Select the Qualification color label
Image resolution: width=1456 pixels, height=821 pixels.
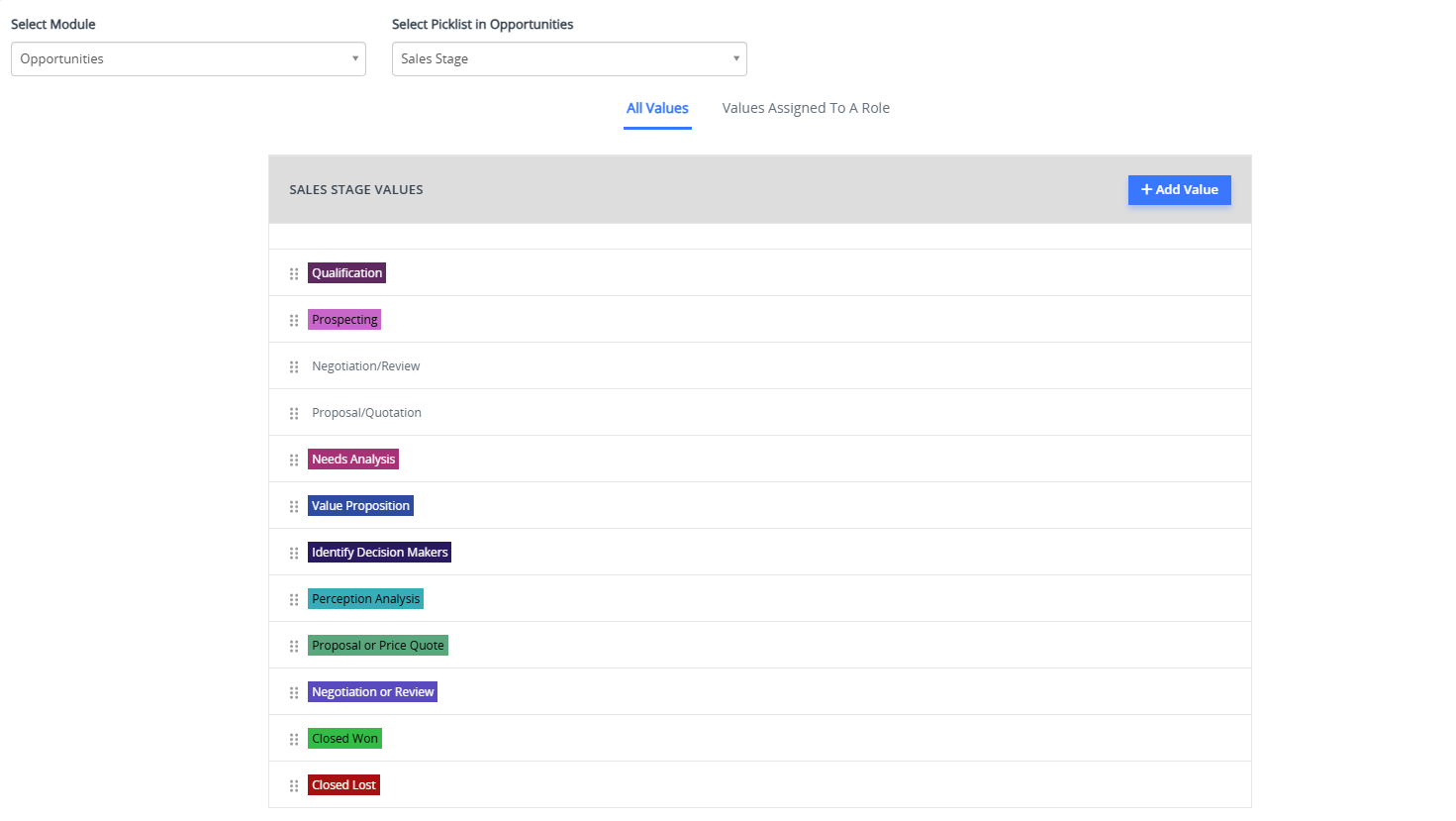346,273
